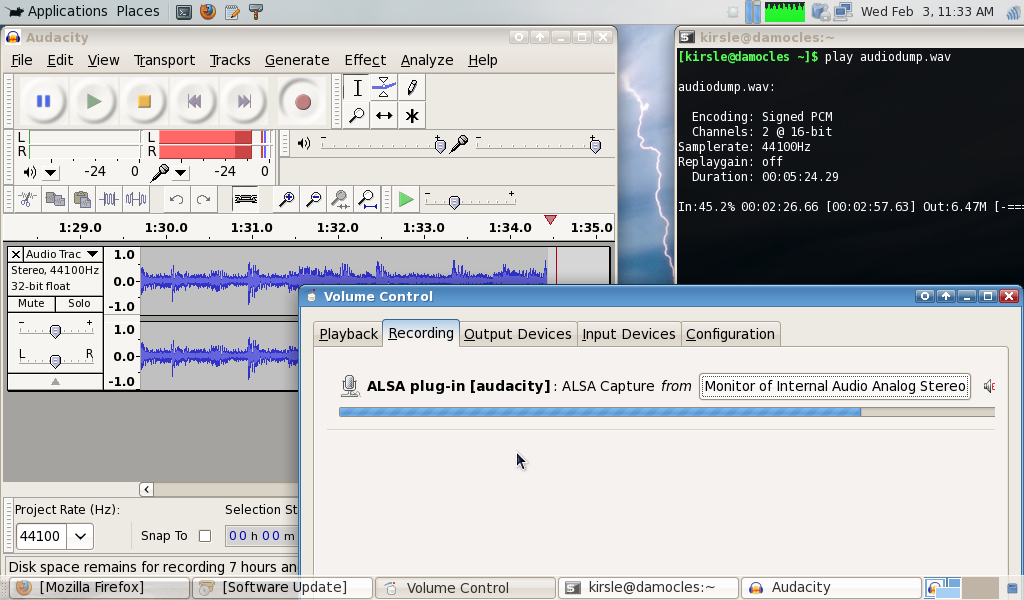Viewport: 1024px width, 600px height.
Task: Click the Zoom In icon
Action: [286, 199]
